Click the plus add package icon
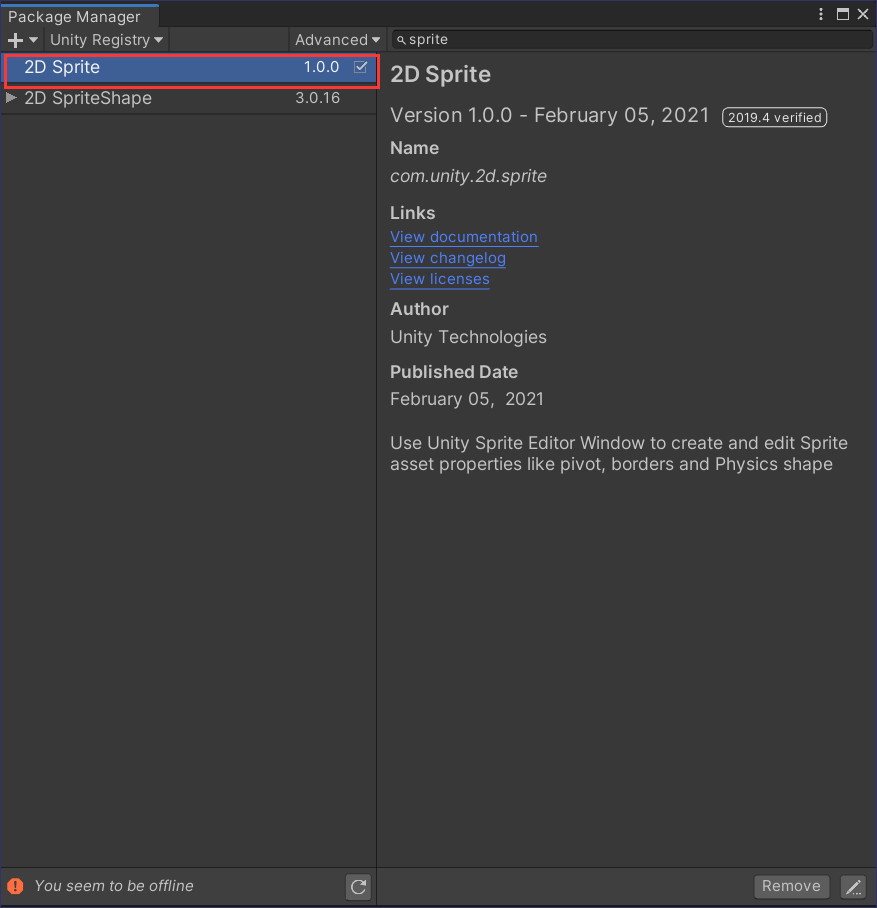 (x=16, y=40)
